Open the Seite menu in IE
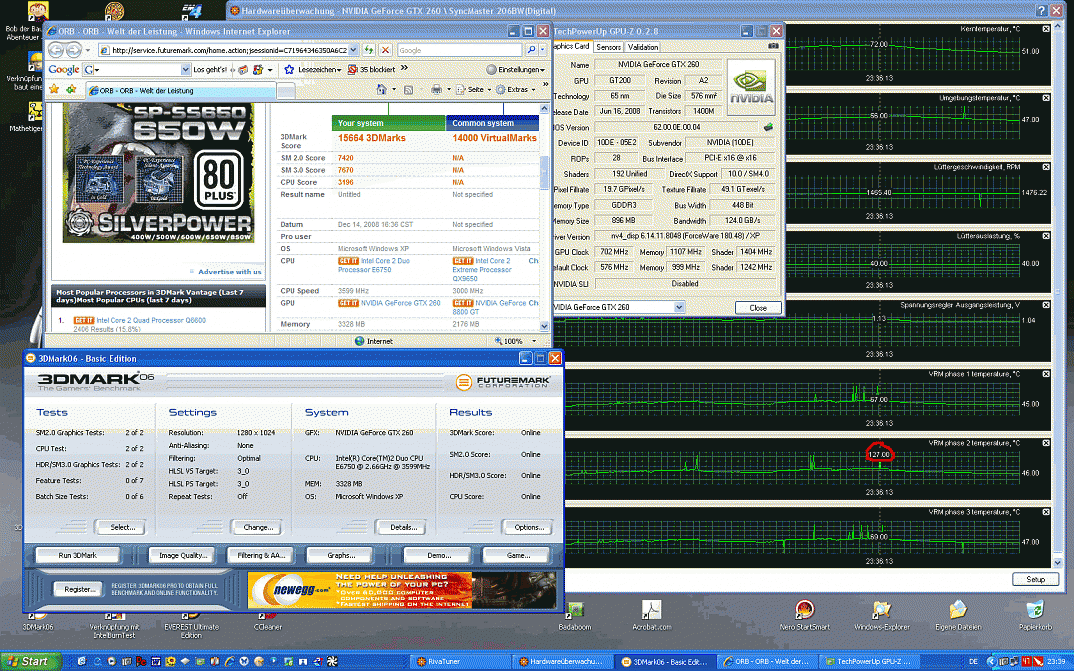1074x671 pixels. [473, 89]
